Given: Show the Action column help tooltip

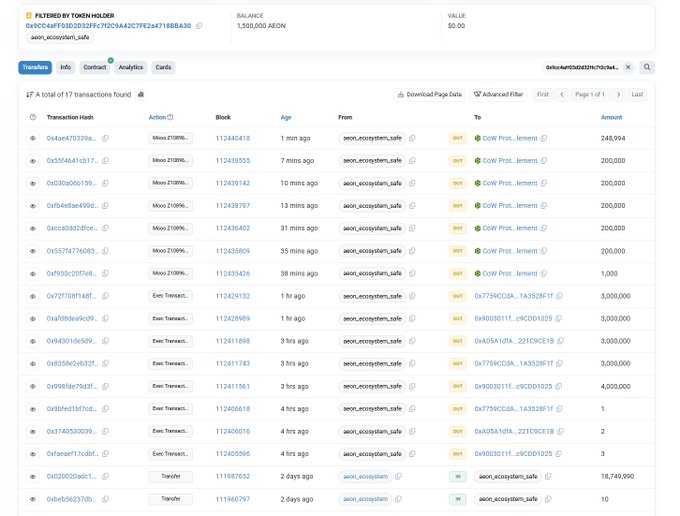Looking at the screenshot, I should [x=170, y=117].
